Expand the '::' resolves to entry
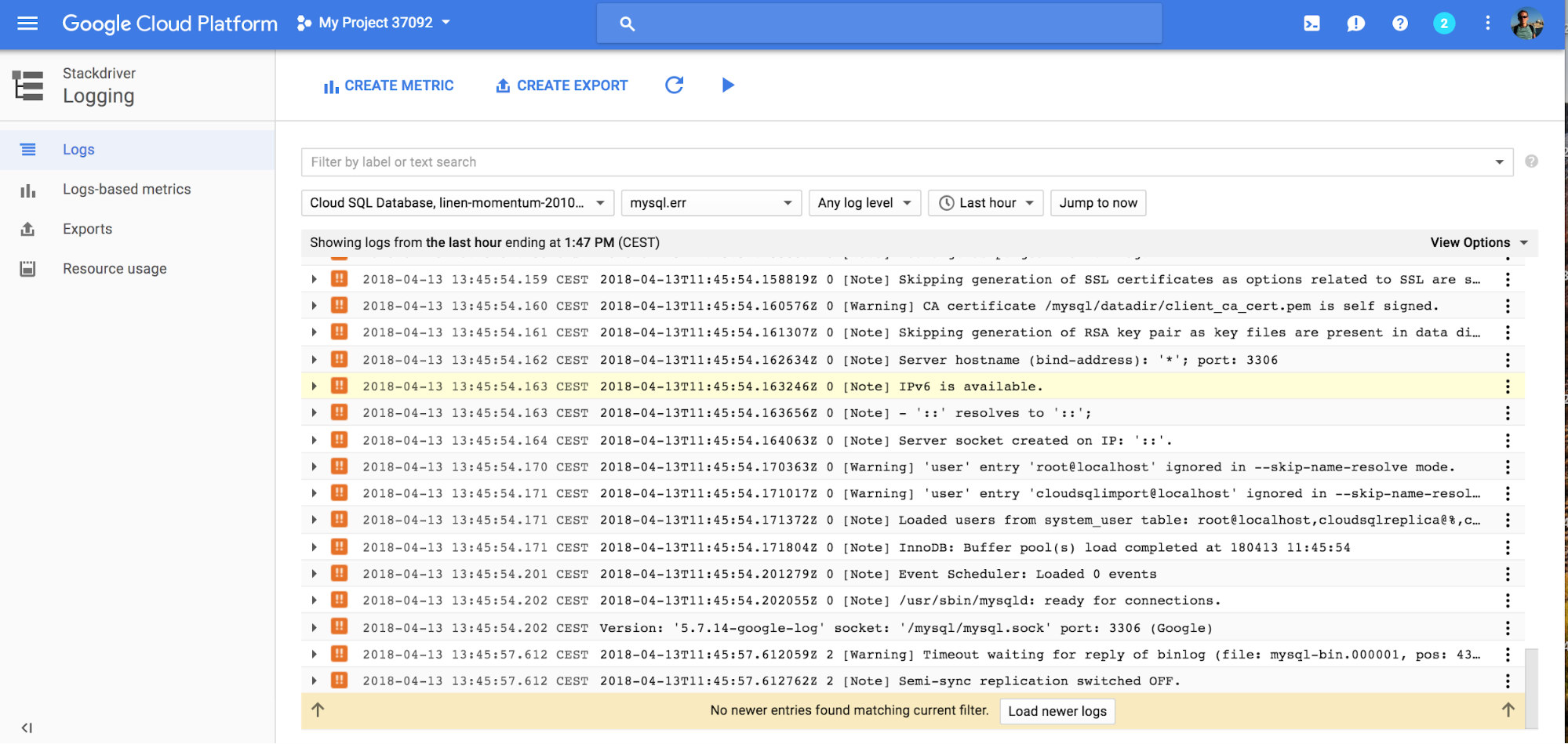Screen dimensions: 1568x744 click(314, 412)
